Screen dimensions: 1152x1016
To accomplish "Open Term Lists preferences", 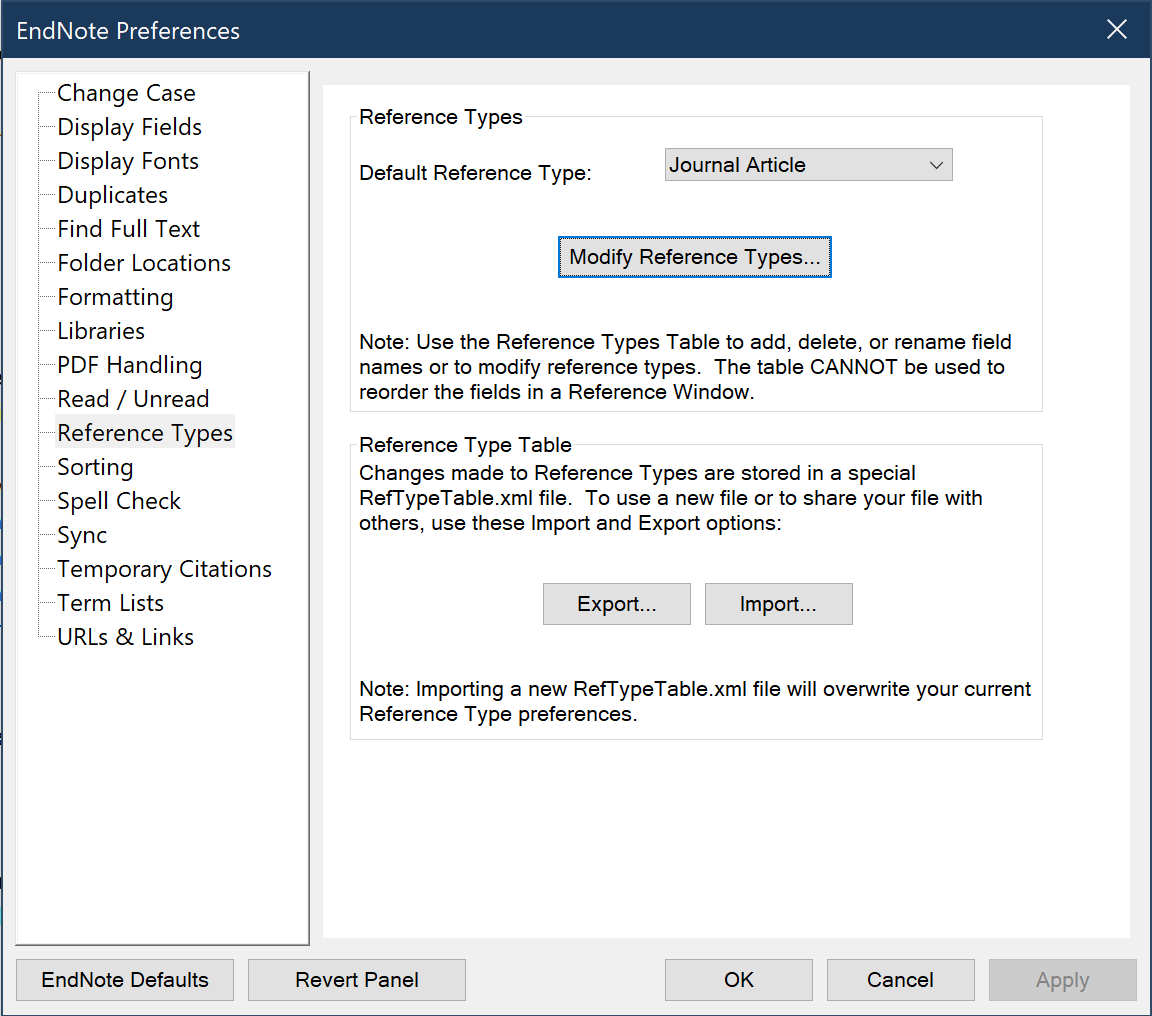I will 110,602.
